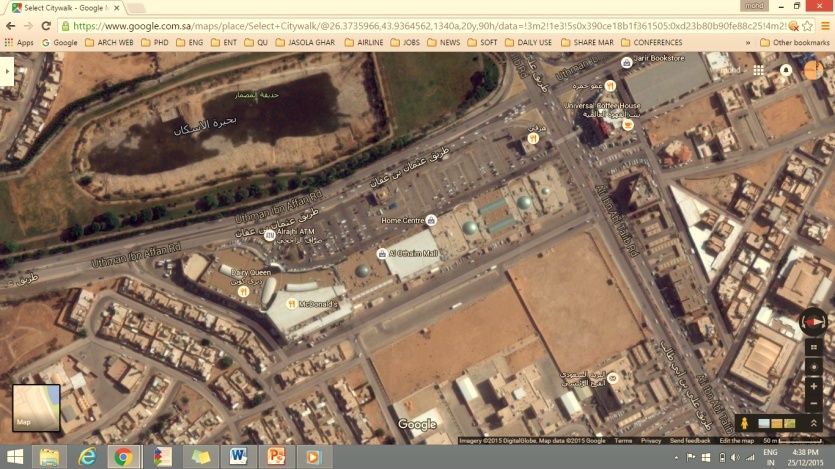Viewport: 835px width, 469px height.
Task: Open the CONFERENCES bookmark folder
Action: 653,43
